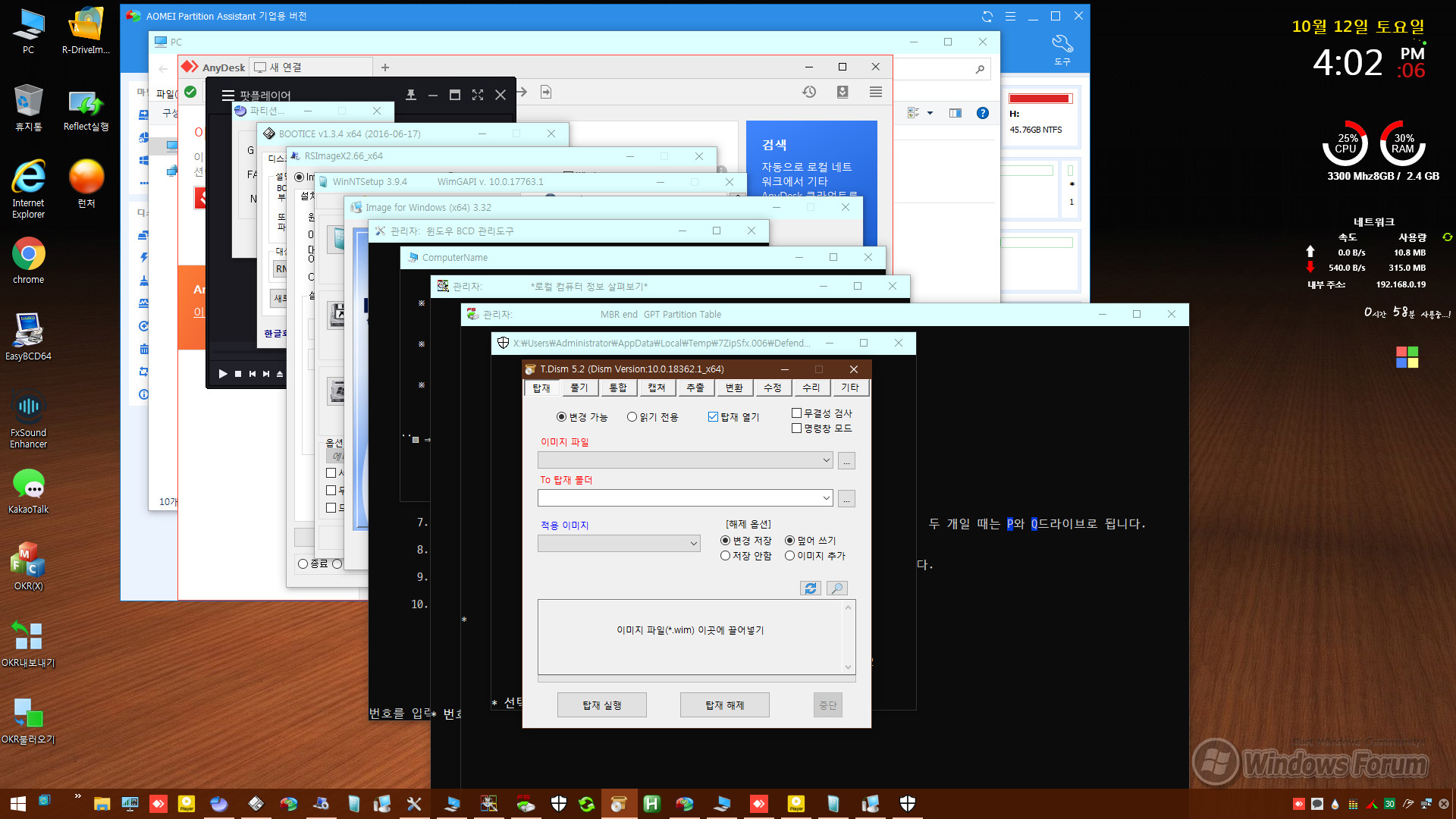
Task: Switch to the 변환 tab
Action: [734, 388]
